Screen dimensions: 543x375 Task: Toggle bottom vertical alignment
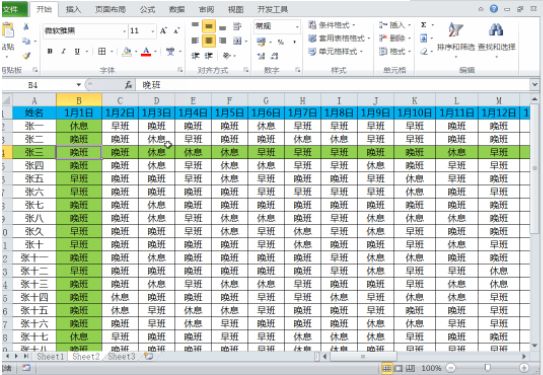[223, 26]
